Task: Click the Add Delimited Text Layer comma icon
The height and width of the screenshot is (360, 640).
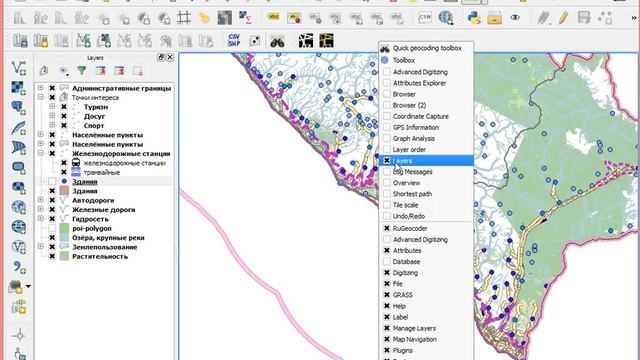Action: coord(19,267)
